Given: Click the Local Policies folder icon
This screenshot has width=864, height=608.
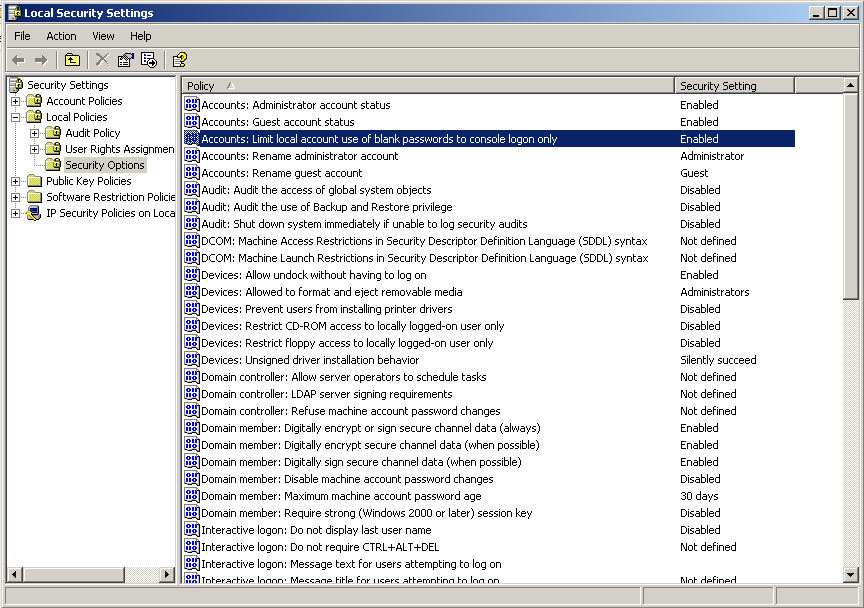Looking at the screenshot, I should (x=35, y=117).
